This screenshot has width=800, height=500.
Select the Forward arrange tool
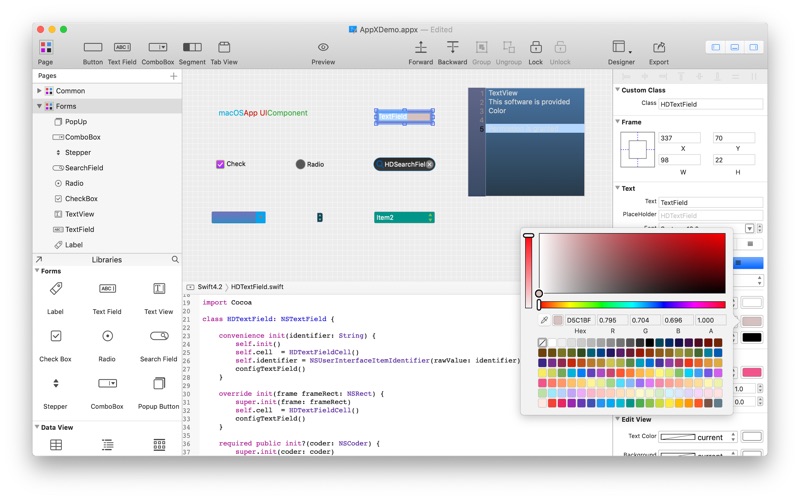coord(421,47)
